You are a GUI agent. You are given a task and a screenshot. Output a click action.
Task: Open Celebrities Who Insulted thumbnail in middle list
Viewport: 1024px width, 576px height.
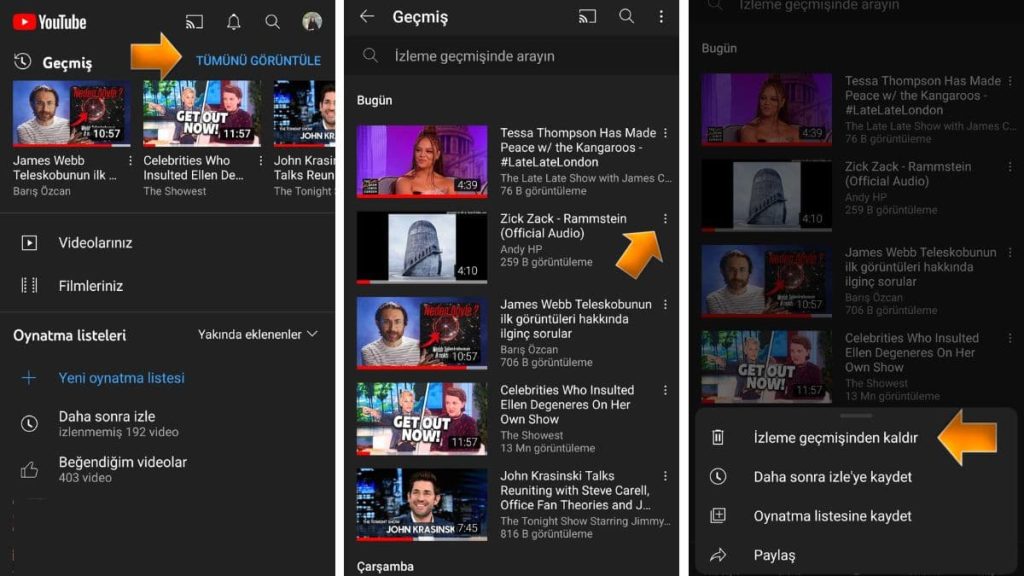point(422,419)
